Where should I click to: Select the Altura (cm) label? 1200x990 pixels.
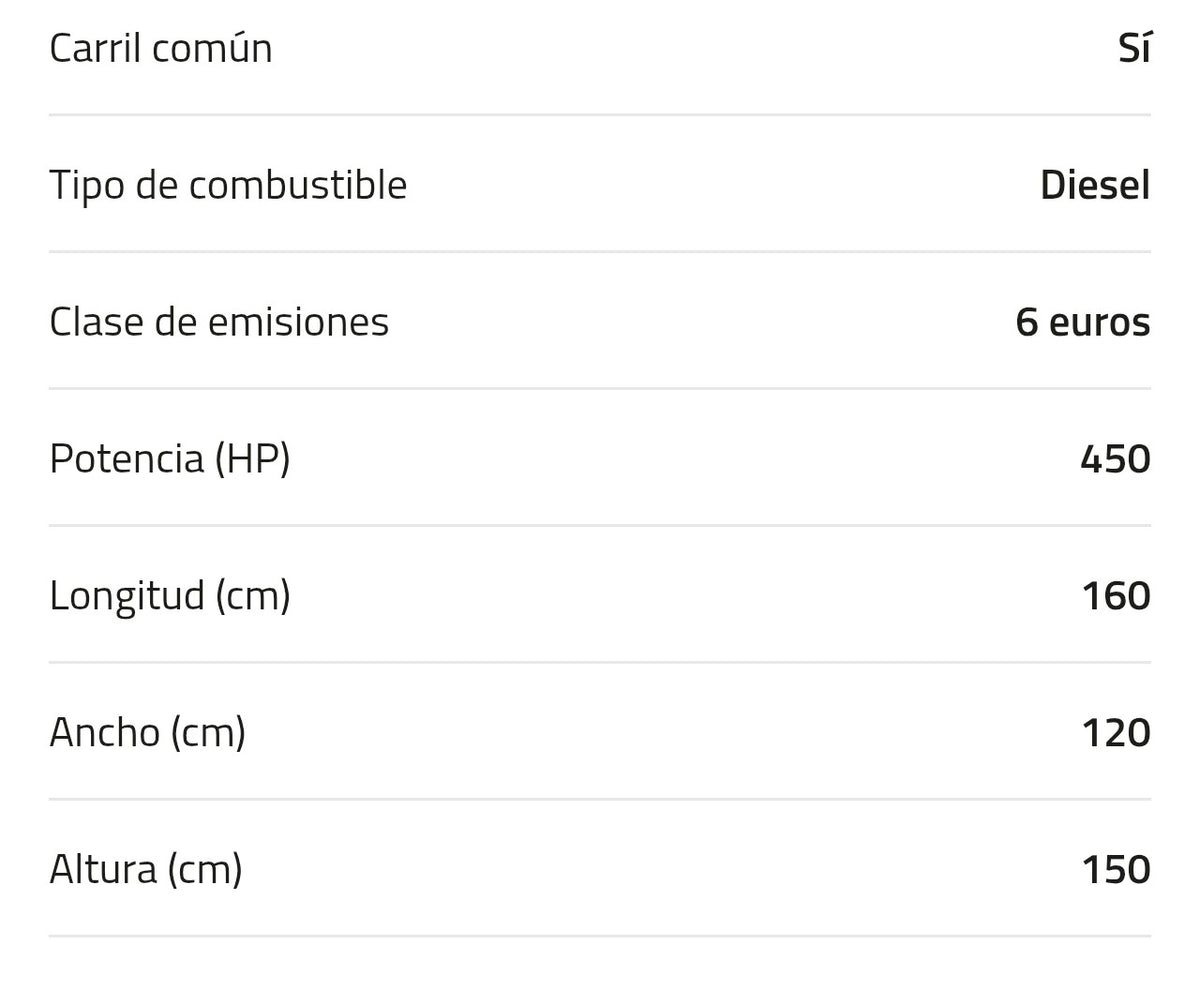point(146,870)
